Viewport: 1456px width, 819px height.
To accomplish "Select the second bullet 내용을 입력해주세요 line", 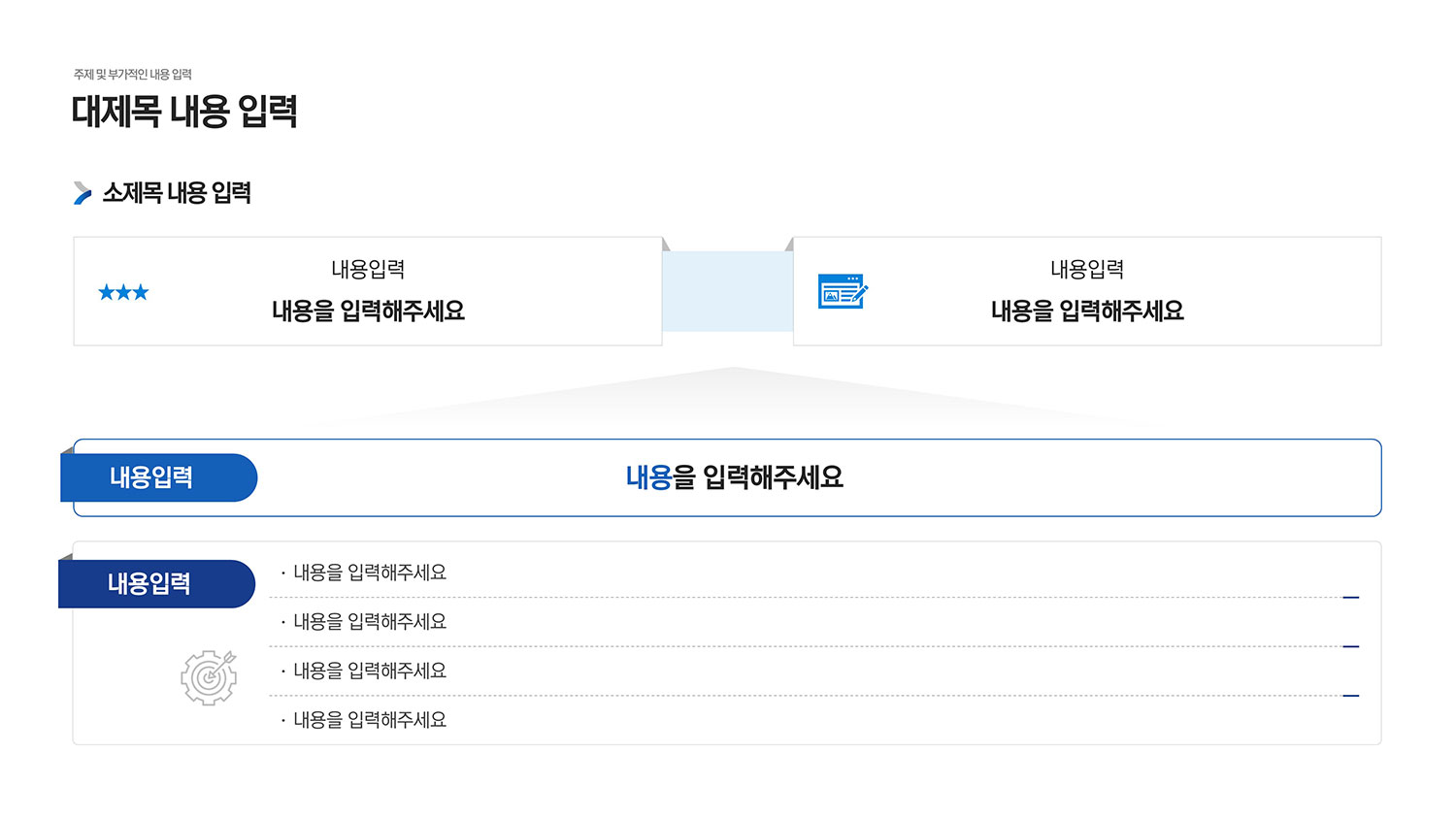I will pos(364,622).
